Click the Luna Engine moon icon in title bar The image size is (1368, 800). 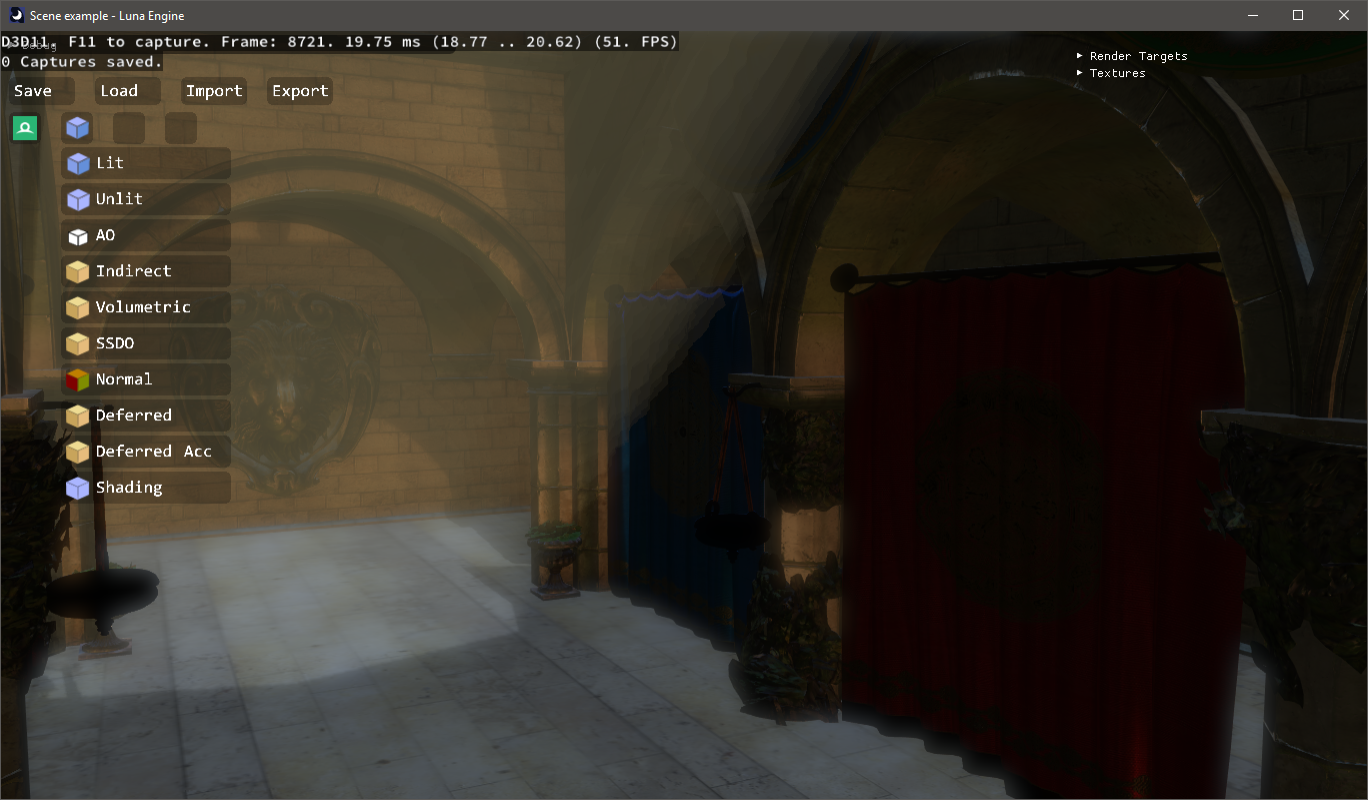[16, 15]
